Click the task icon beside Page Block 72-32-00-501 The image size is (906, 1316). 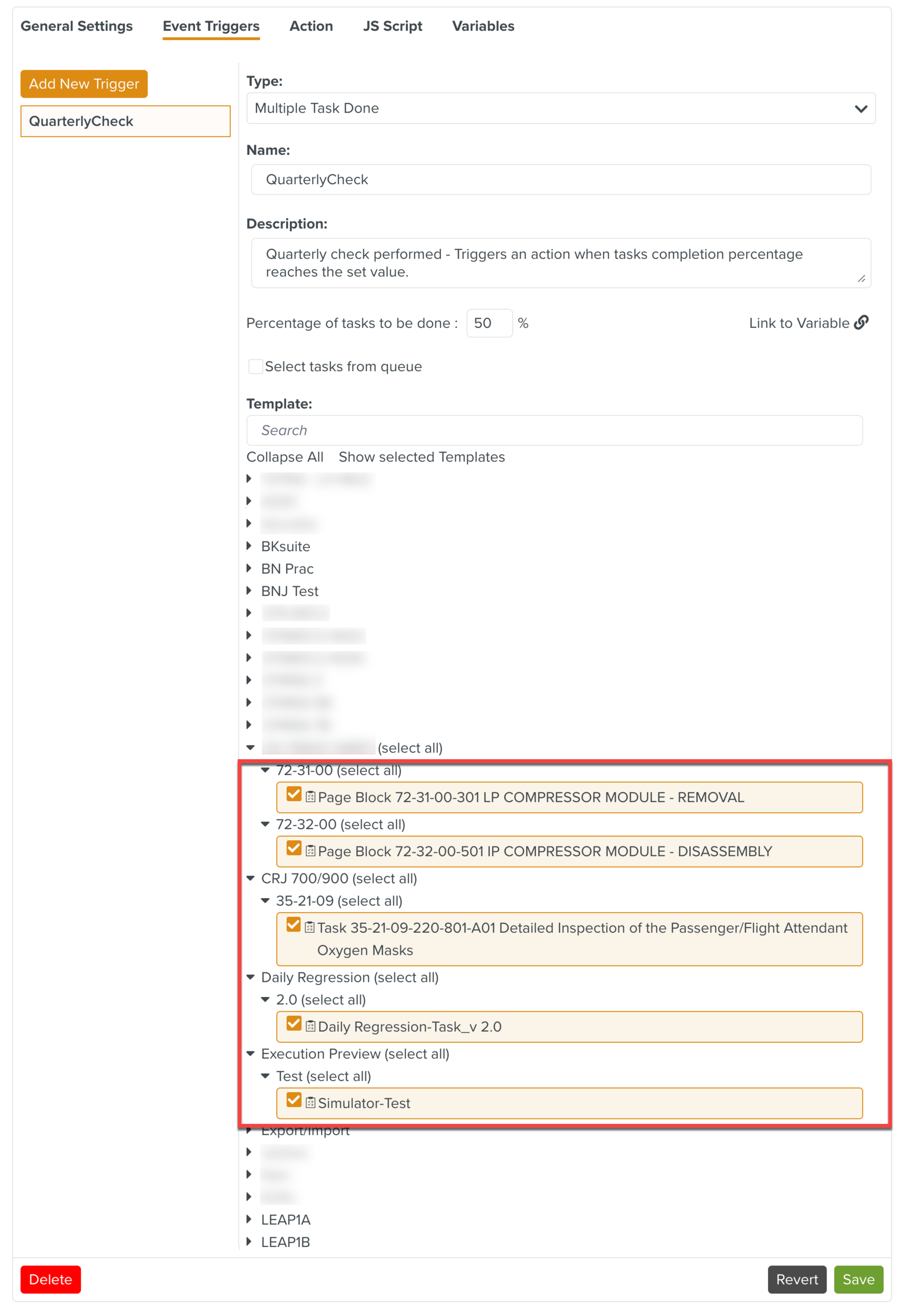[x=310, y=851]
